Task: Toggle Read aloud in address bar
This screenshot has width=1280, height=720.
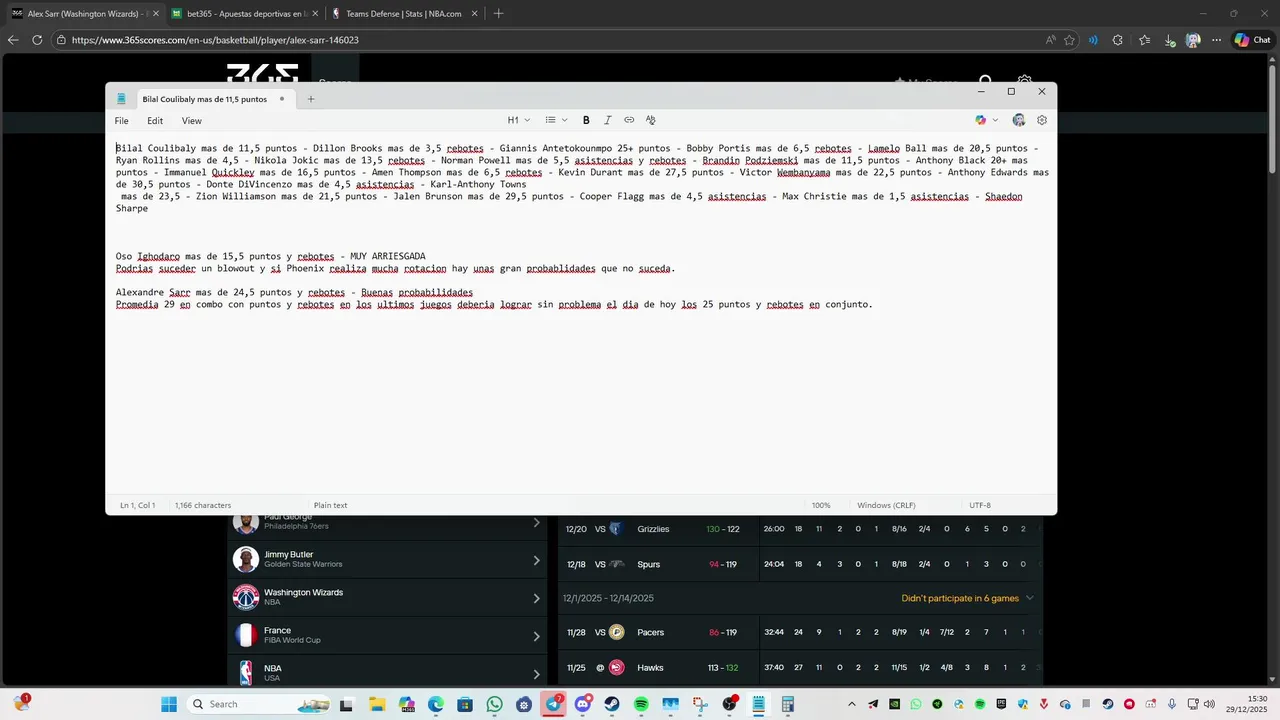Action: pos(1050,40)
